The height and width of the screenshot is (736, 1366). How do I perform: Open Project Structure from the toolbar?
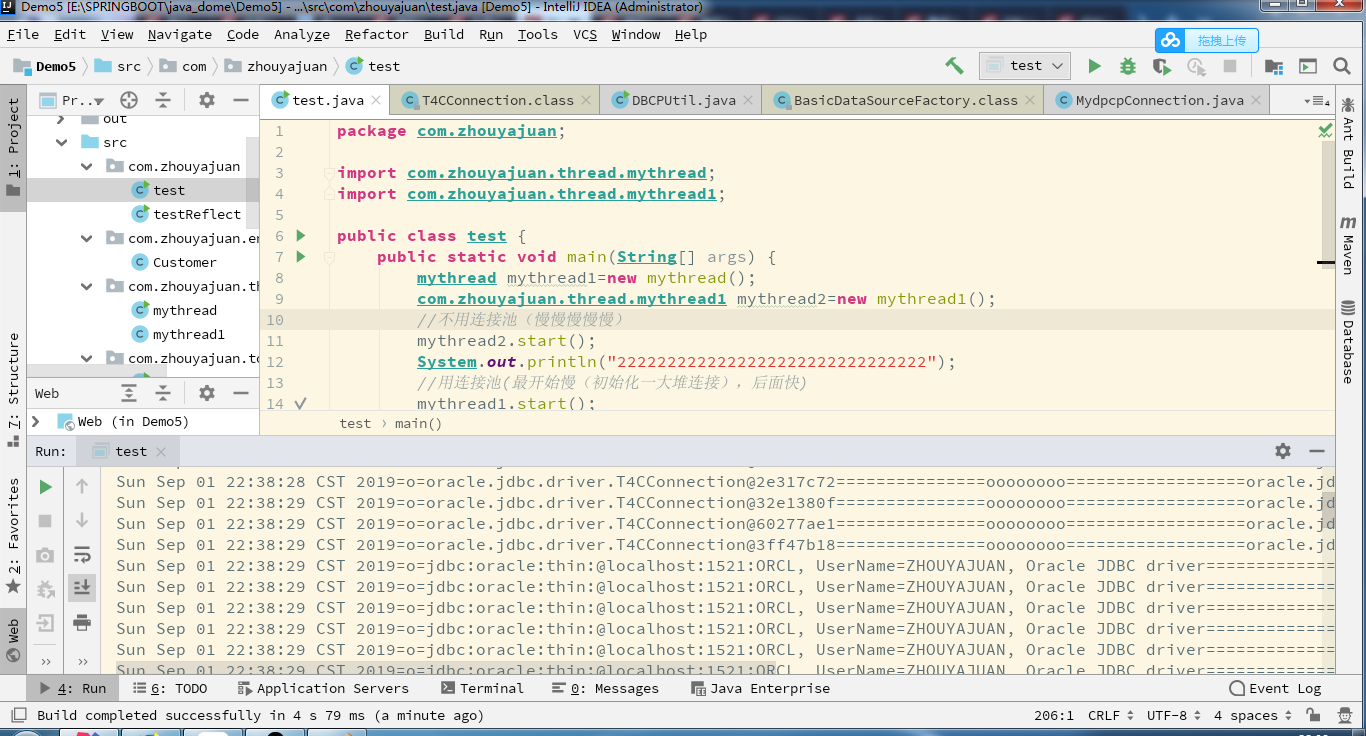[x=1274, y=66]
